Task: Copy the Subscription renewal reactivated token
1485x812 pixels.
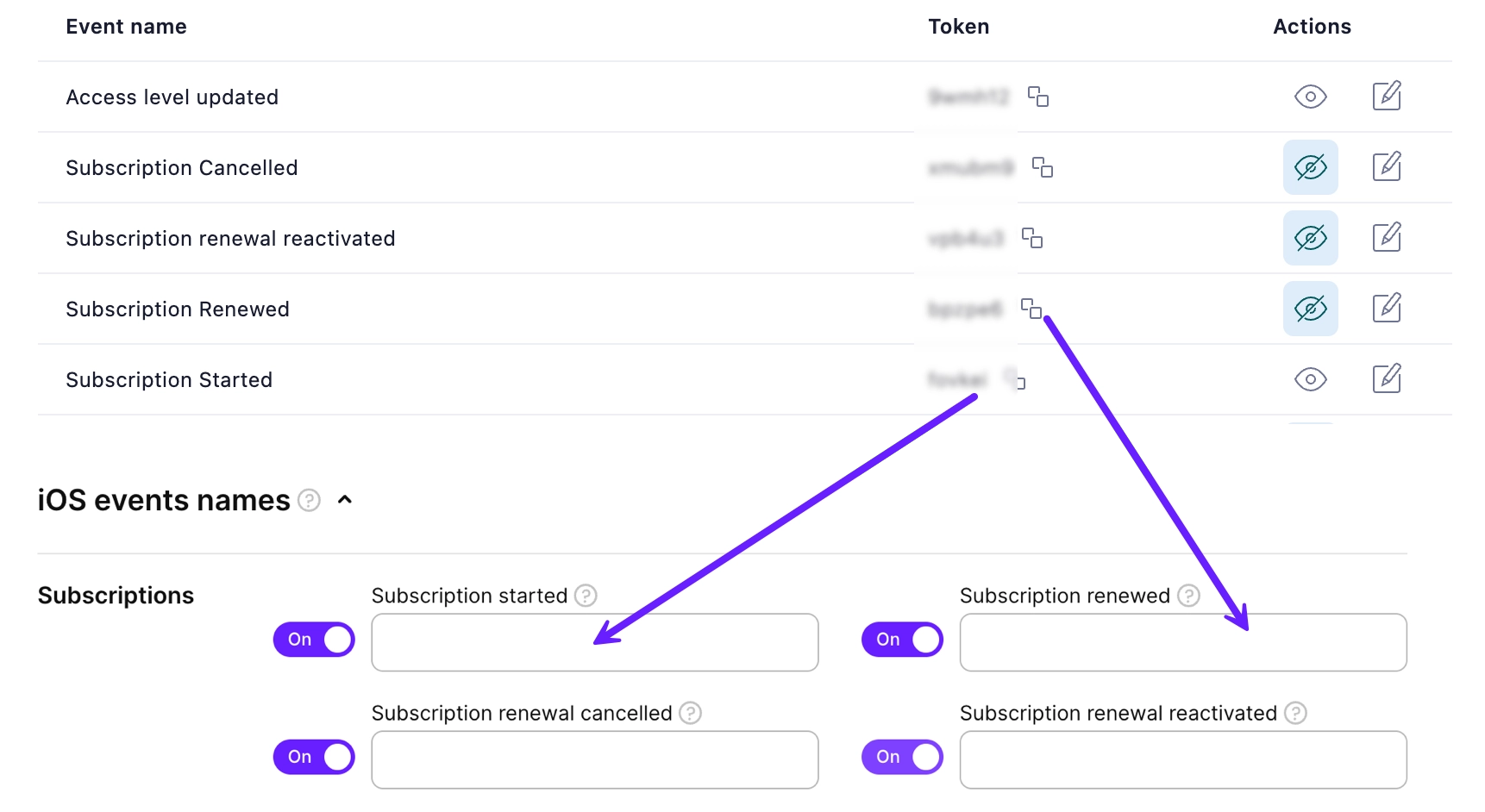Action: tap(1033, 239)
